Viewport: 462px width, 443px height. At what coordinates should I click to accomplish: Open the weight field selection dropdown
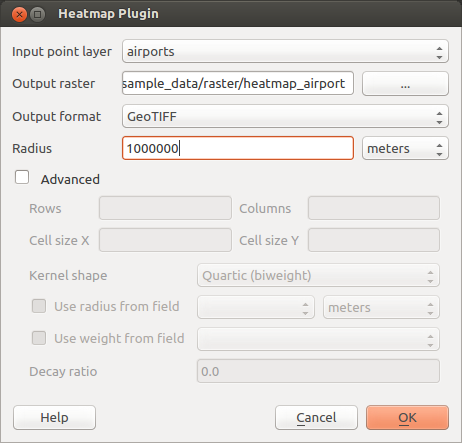point(318,339)
